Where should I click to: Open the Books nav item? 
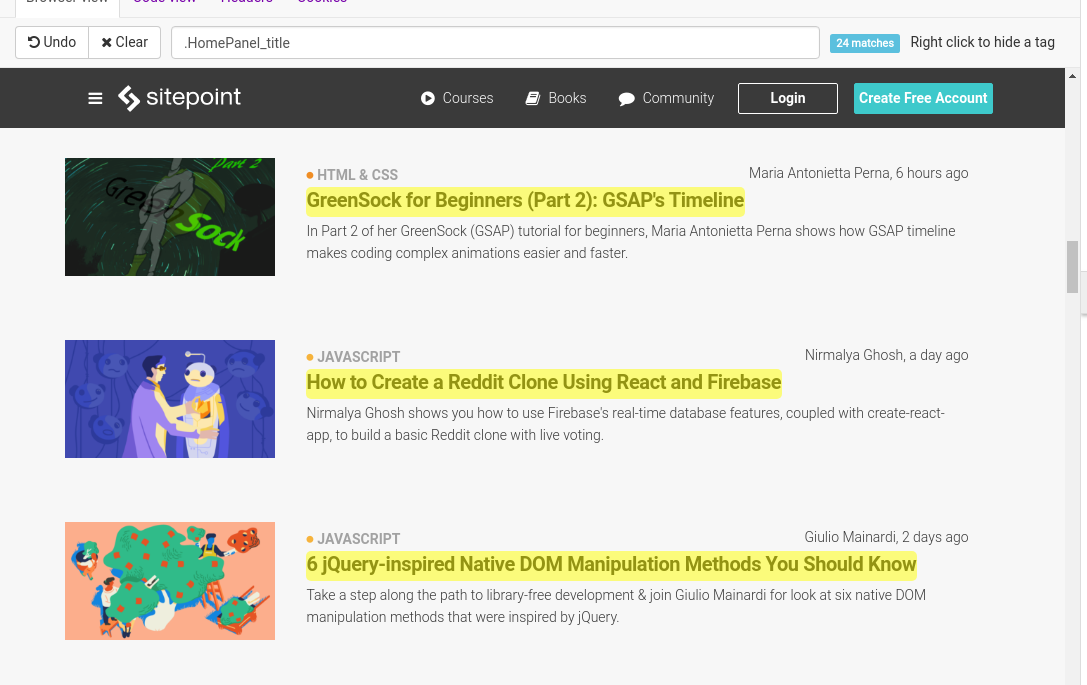[556, 98]
